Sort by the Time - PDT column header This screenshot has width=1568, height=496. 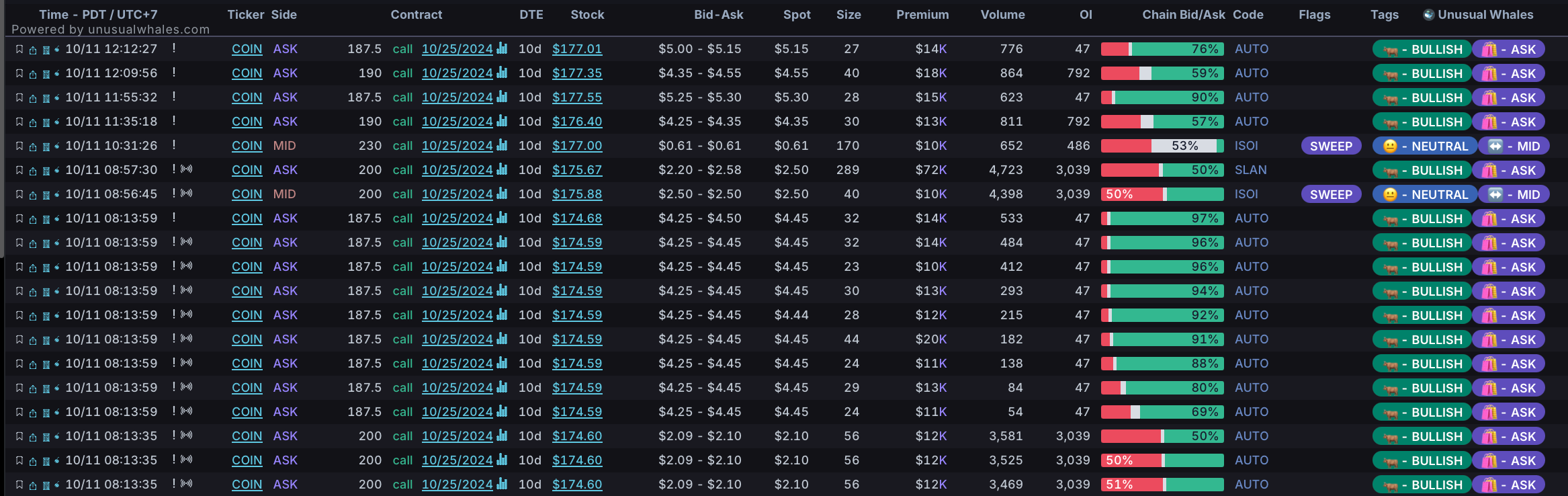click(x=98, y=14)
